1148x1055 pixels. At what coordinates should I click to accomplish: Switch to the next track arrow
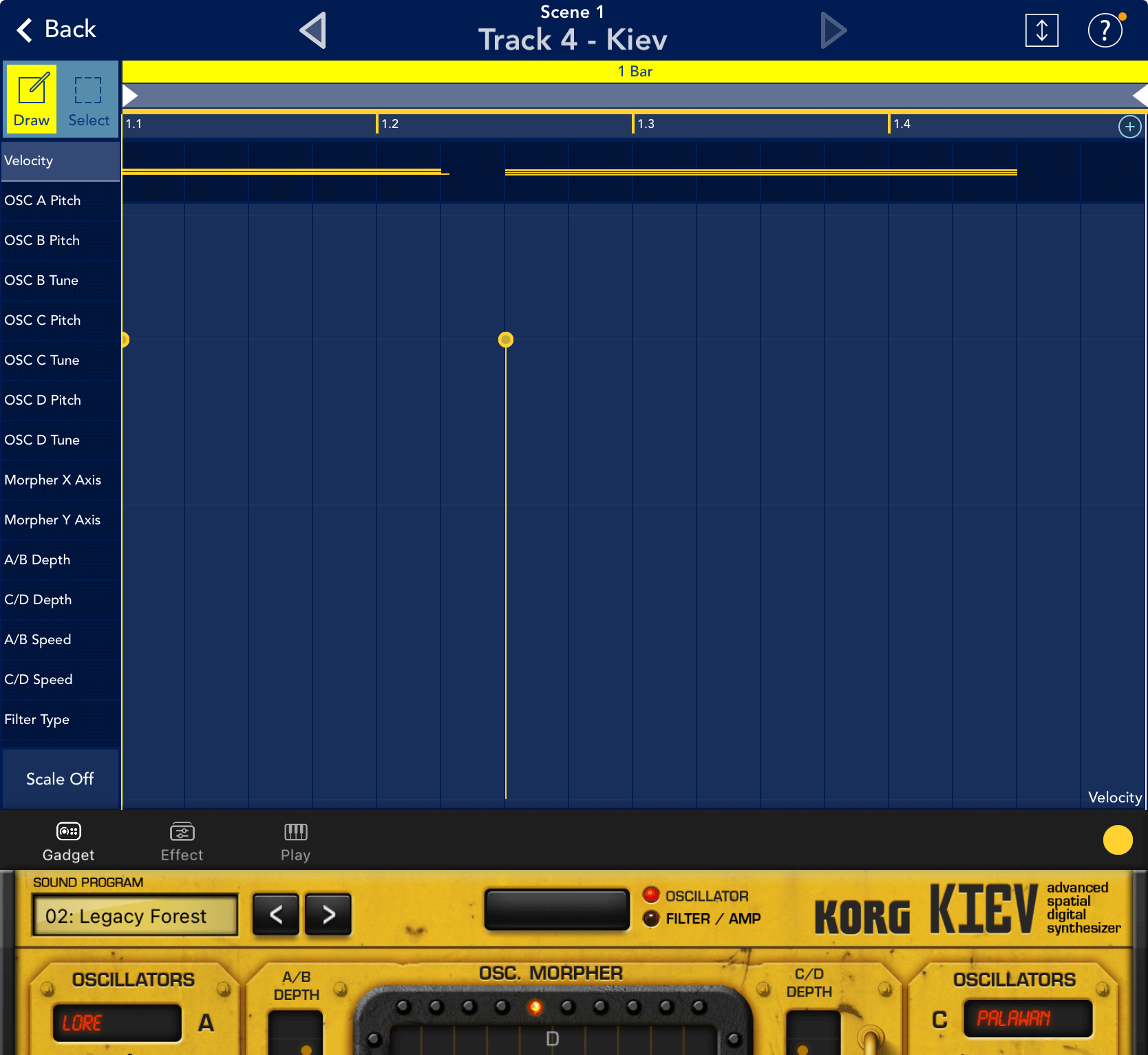point(833,30)
